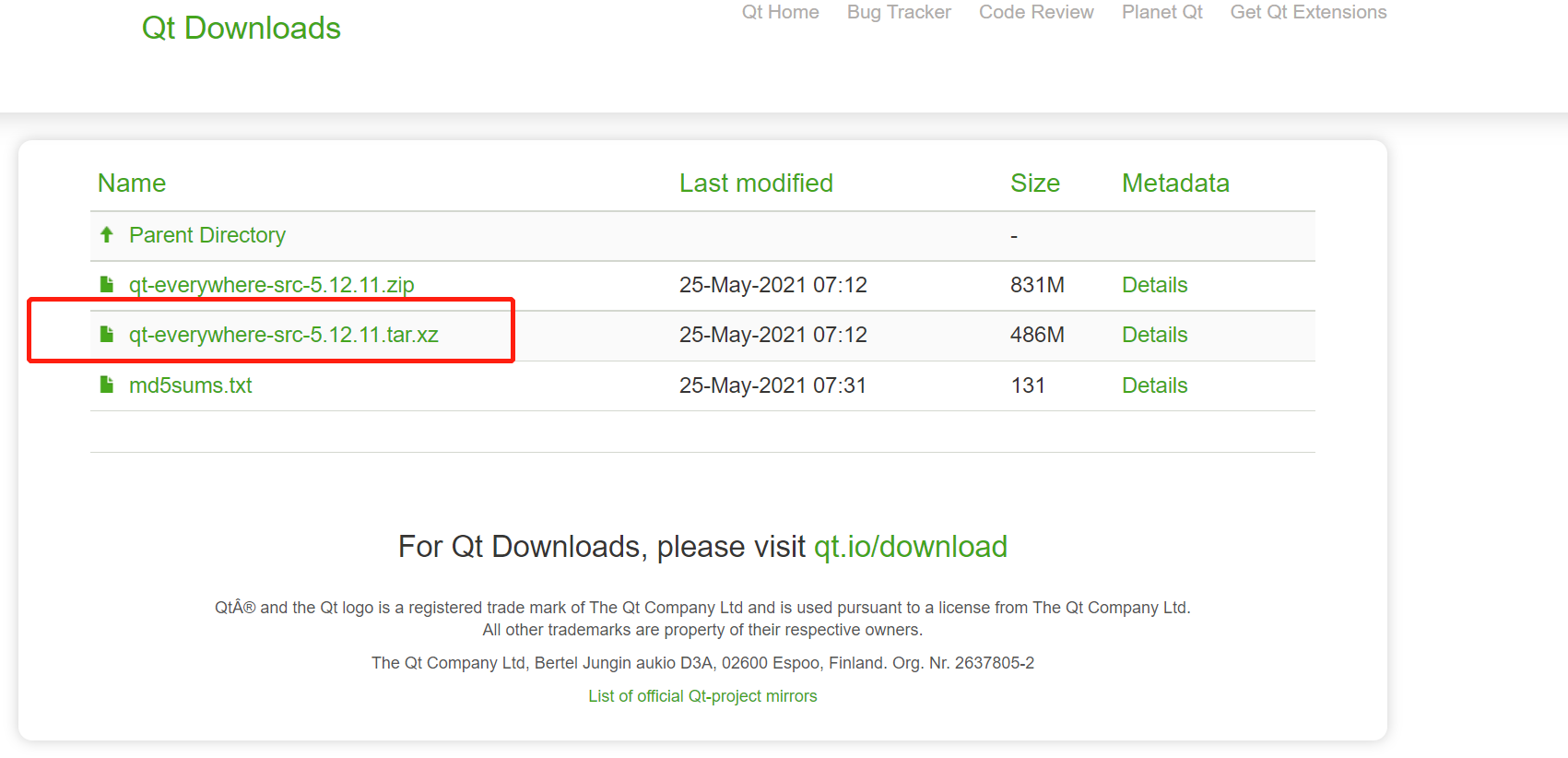This screenshot has width=1568, height=758.
Task: Follow the qt.io/download link
Action: click(911, 547)
